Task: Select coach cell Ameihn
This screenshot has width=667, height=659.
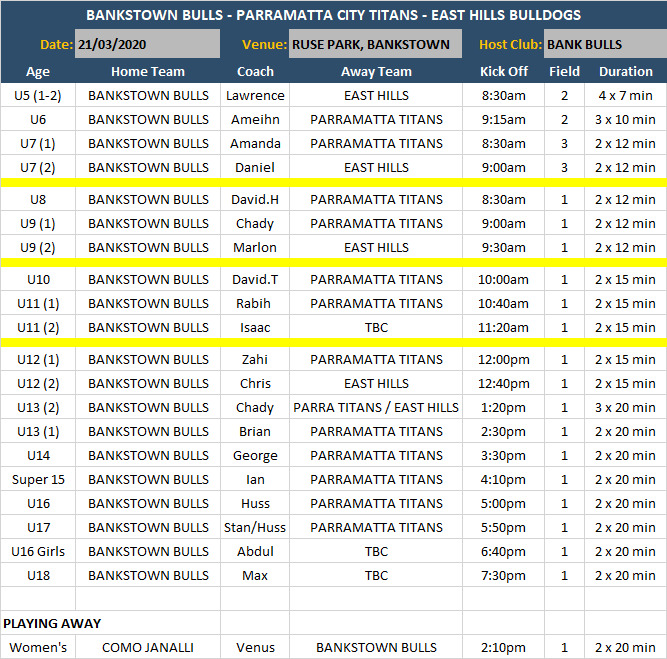Action: click(255, 120)
